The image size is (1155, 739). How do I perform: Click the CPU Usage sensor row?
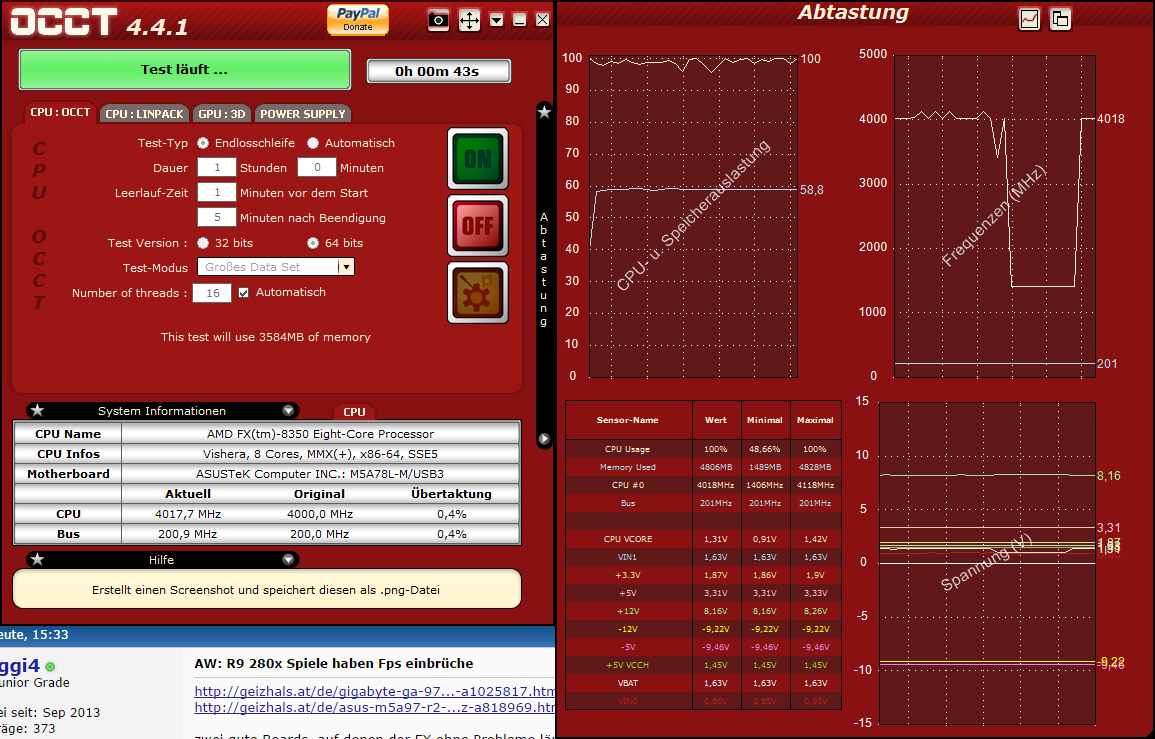pyautogui.click(x=703, y=449)
